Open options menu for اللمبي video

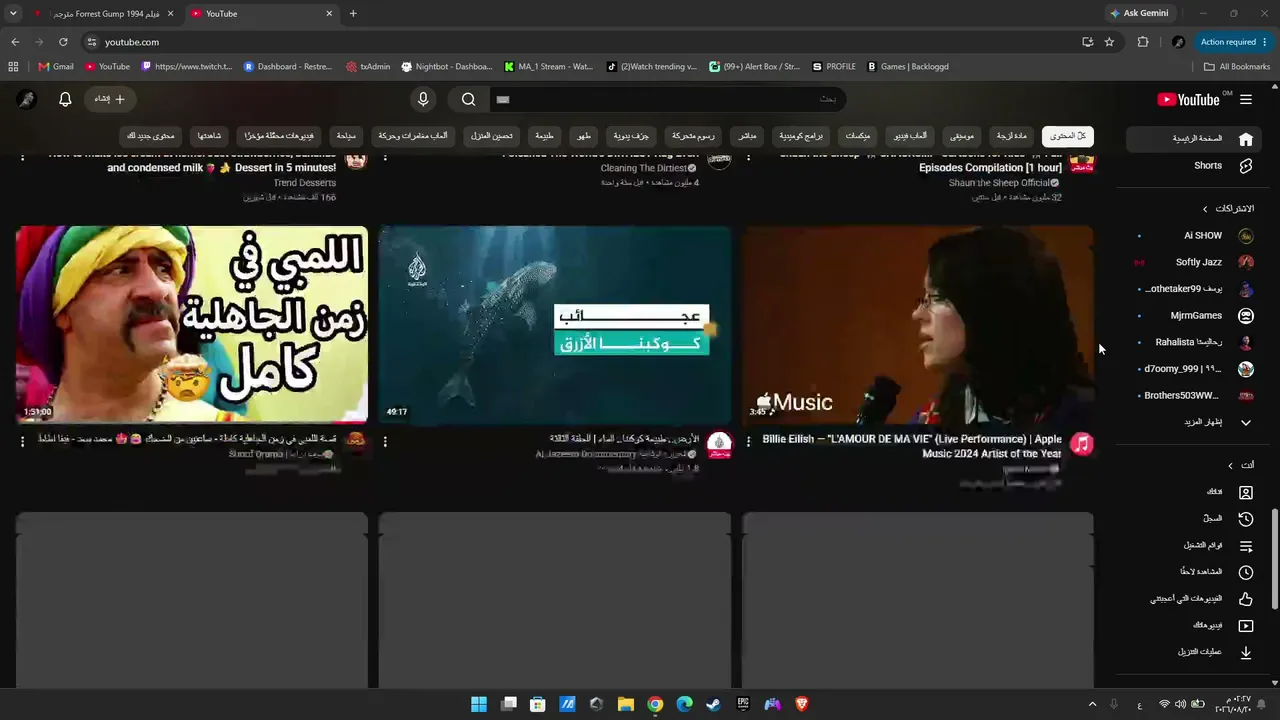tap(22, 441)
